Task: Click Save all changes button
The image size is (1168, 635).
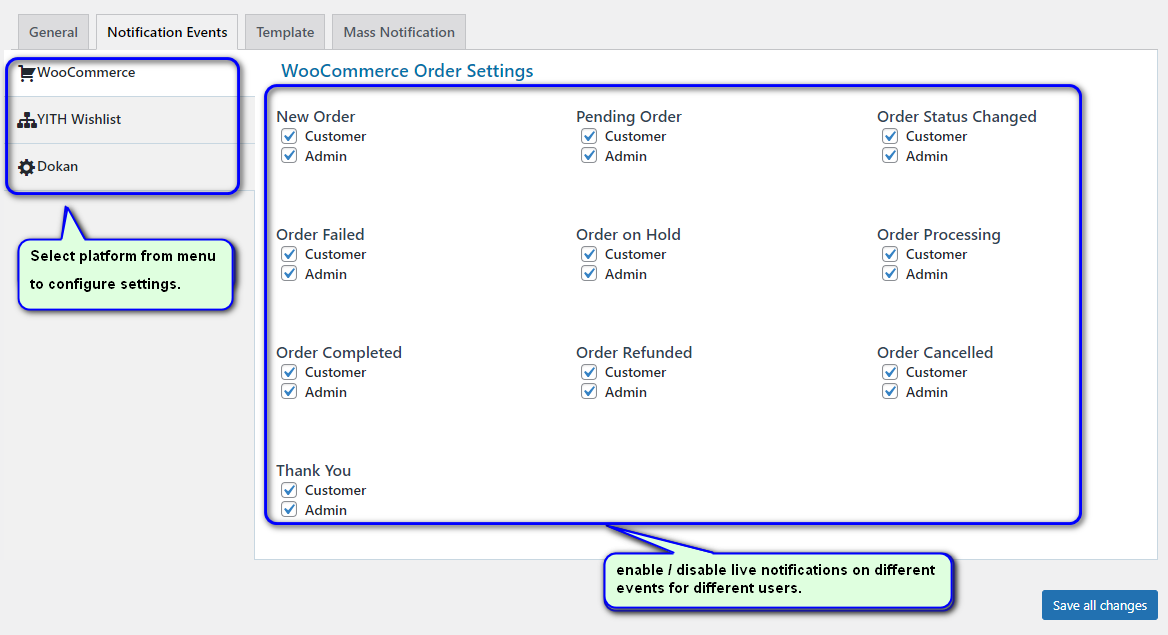Action: (1099, 605)
